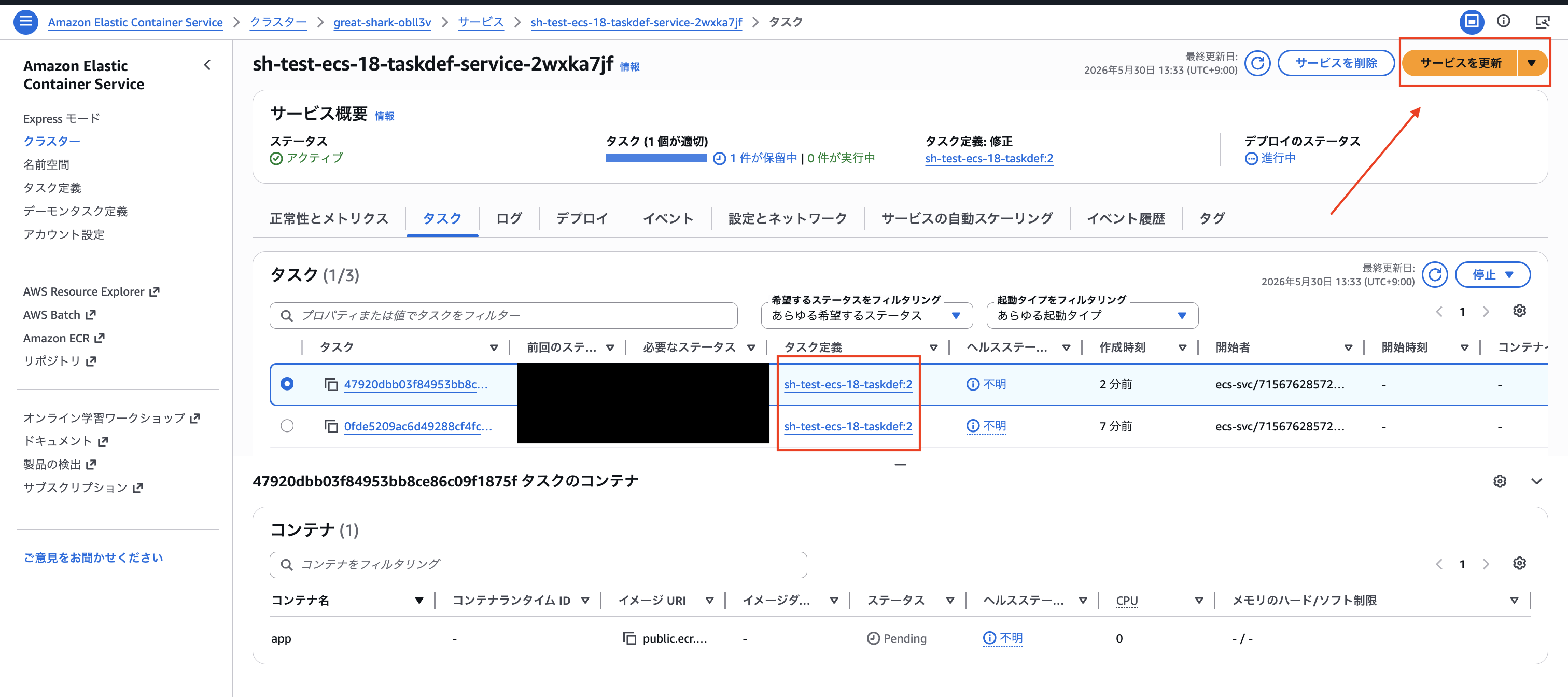Click the task progress bar in サービス概要
Viewport: 1568px width, 697px height.
[655, 158]
